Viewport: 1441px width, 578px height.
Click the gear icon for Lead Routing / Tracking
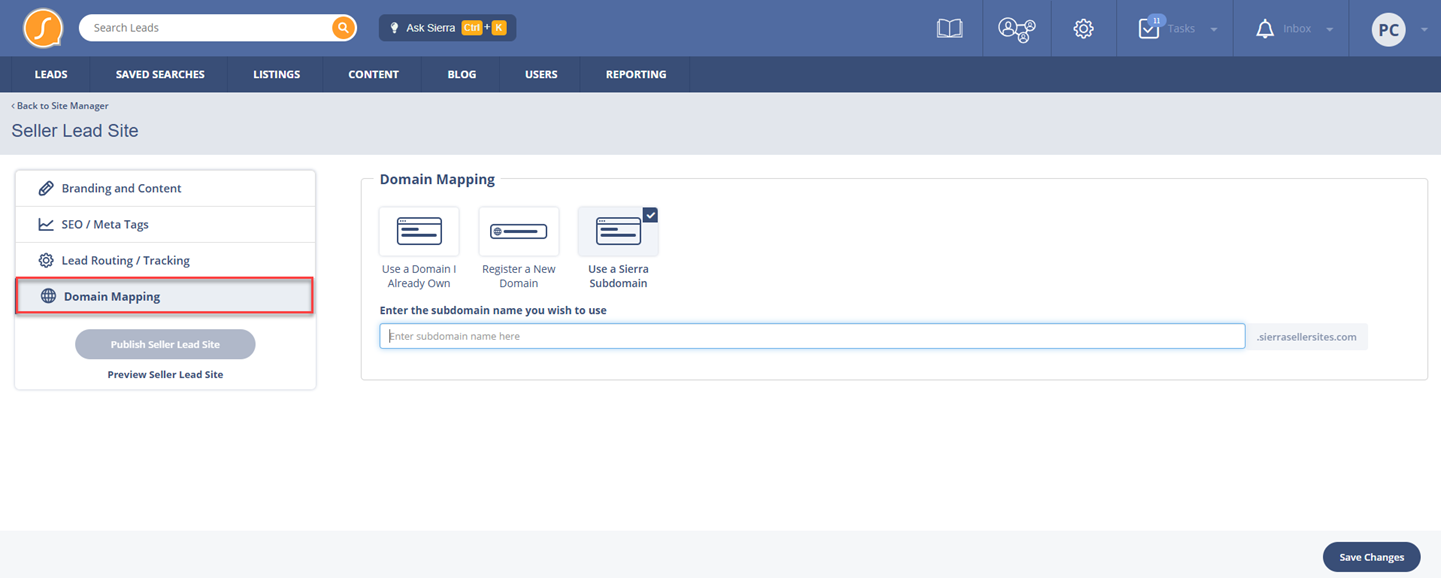click(46, 260)
